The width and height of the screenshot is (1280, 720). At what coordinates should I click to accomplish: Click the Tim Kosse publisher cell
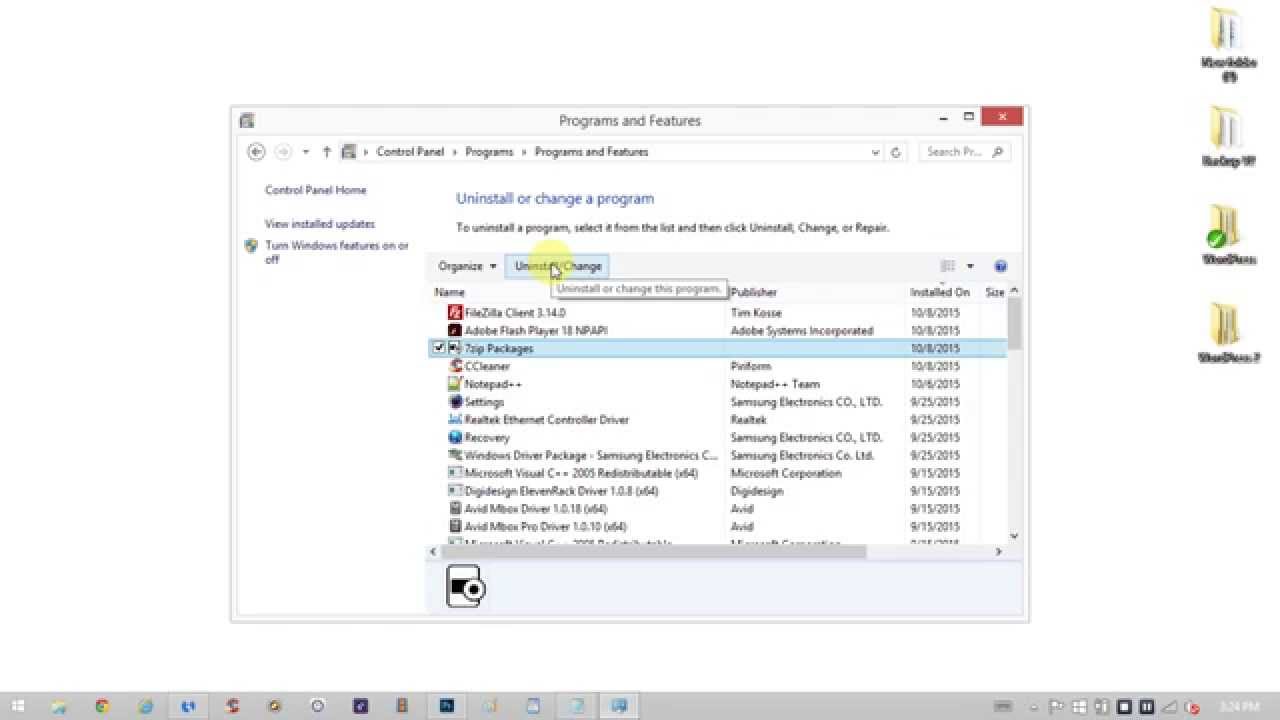(756, 313)
